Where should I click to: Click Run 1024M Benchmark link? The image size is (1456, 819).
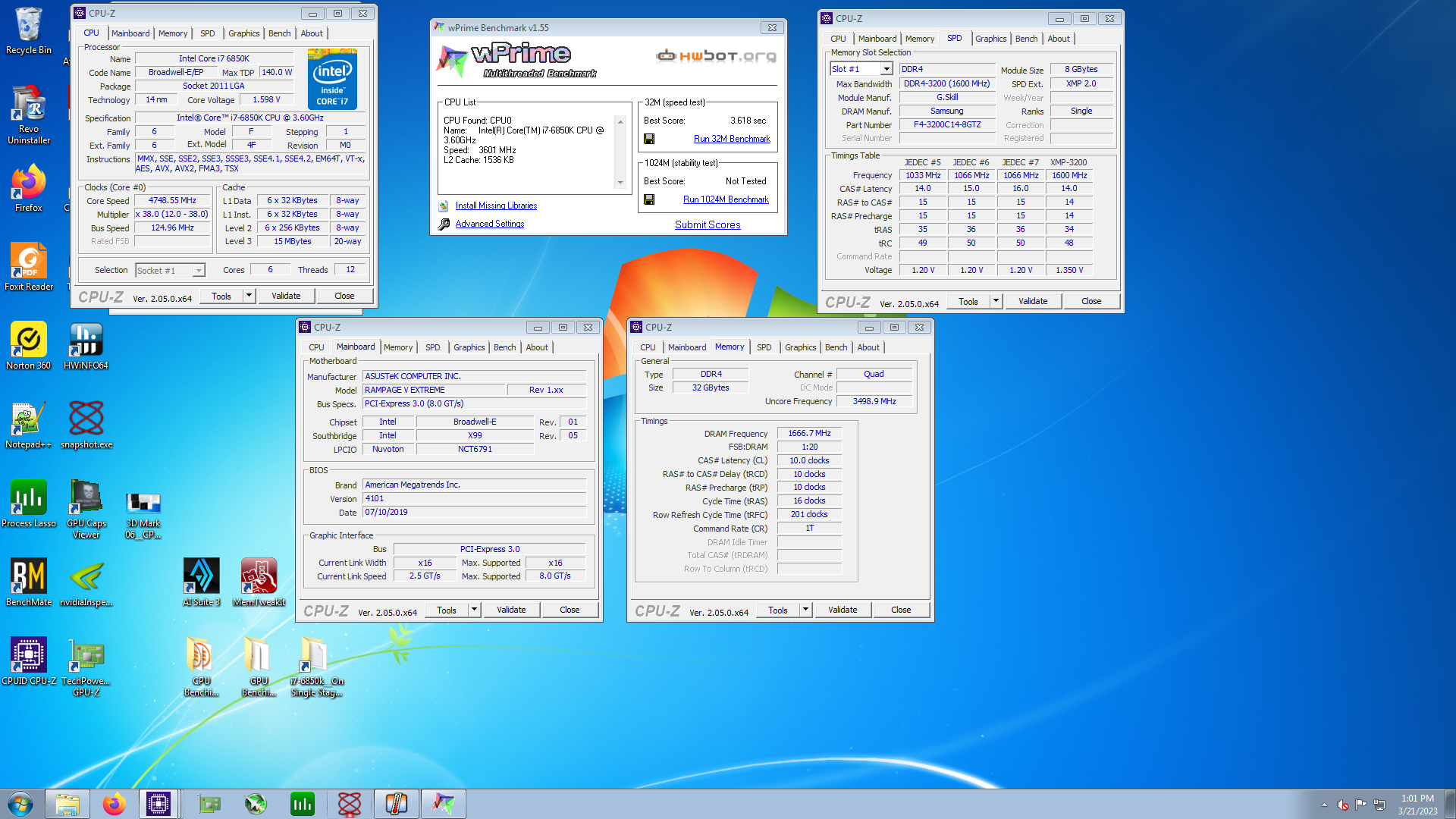[x=726, y=199]
